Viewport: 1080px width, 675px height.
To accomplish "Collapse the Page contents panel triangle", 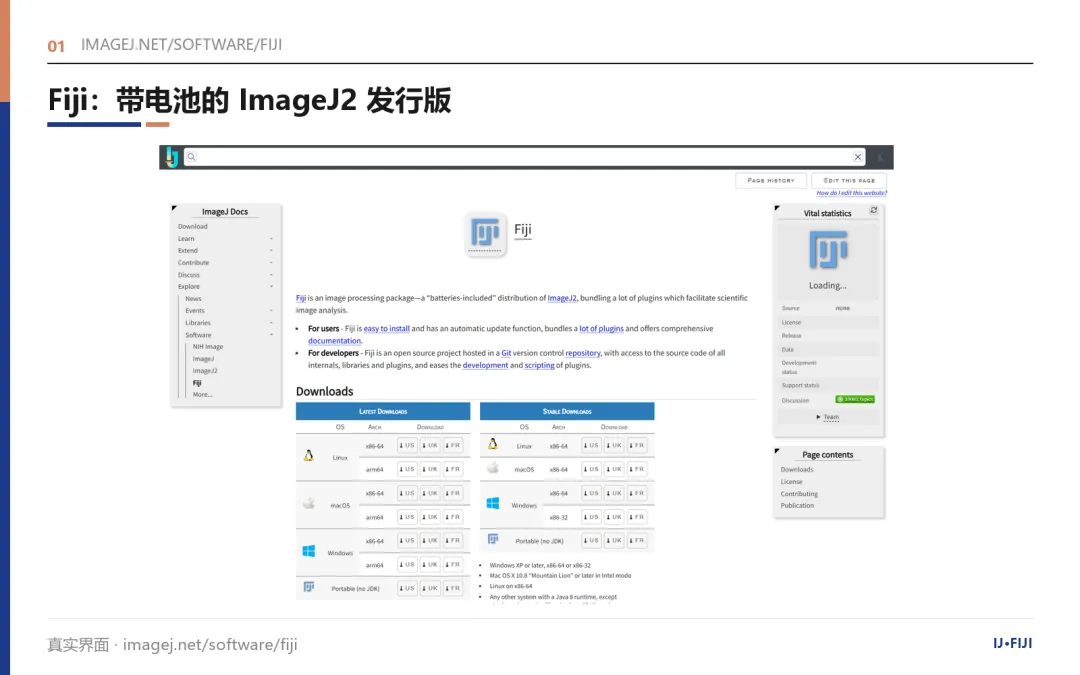I will pos(777,451).
